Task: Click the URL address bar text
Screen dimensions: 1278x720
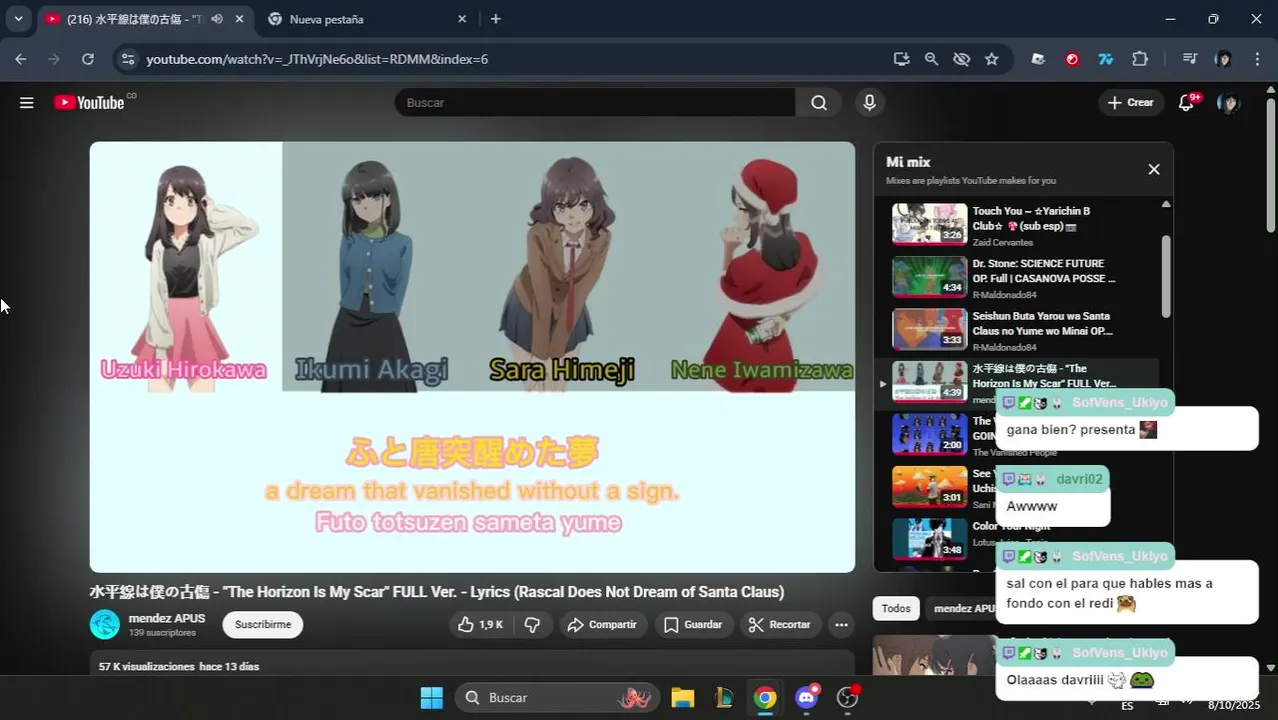Action: [x=317, y=59]
